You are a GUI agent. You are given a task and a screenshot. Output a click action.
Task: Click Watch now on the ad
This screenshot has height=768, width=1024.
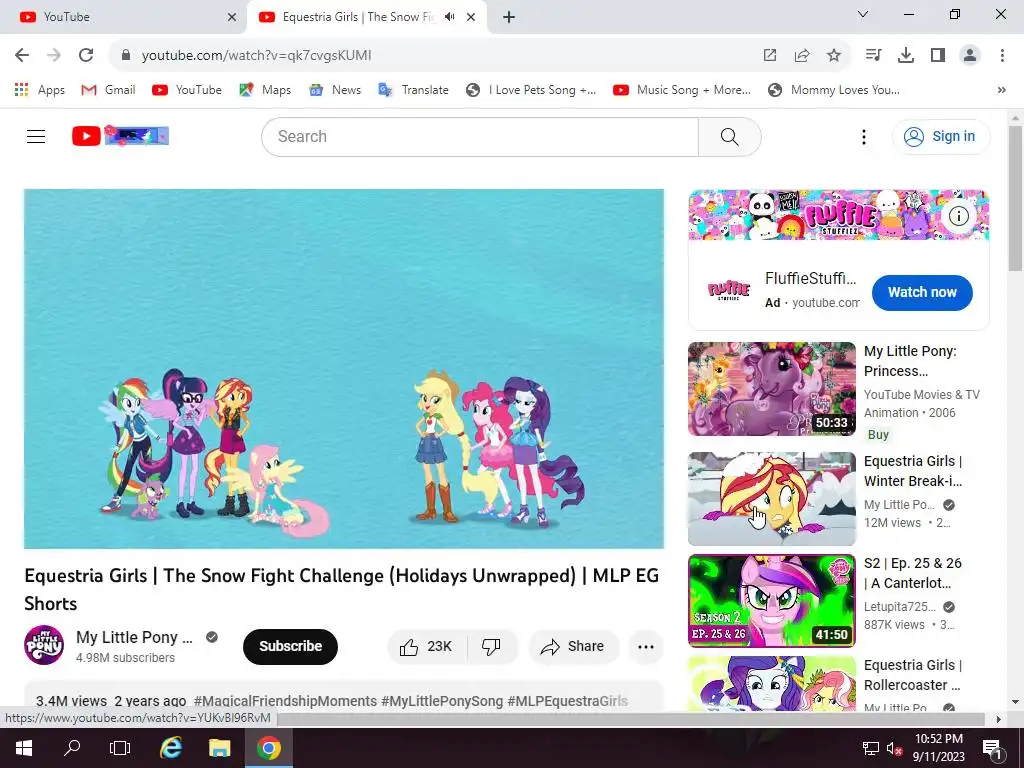[x=921, y=293]
